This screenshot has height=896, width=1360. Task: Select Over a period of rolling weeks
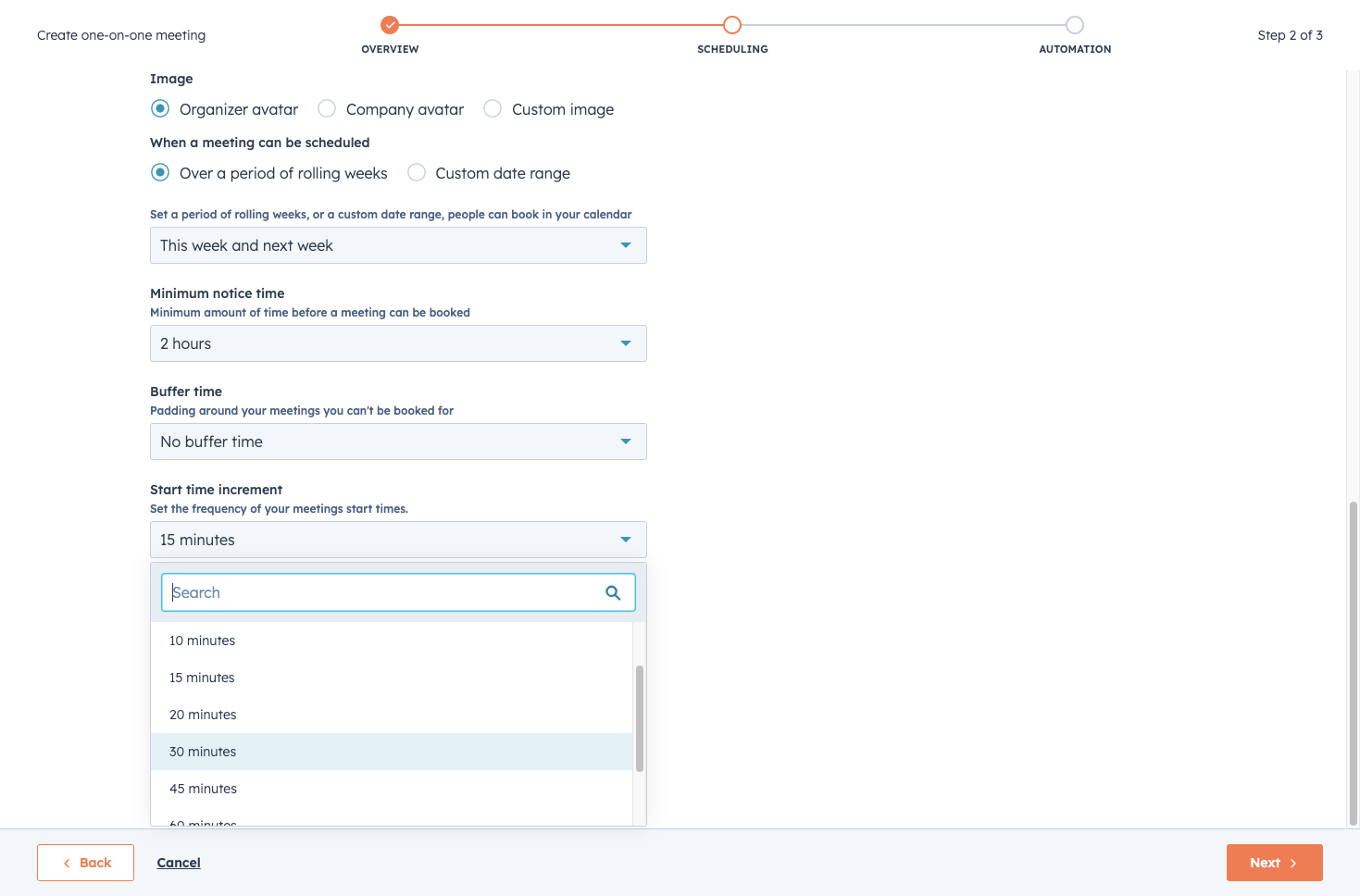pyautogui.click(x=160, y=172)
